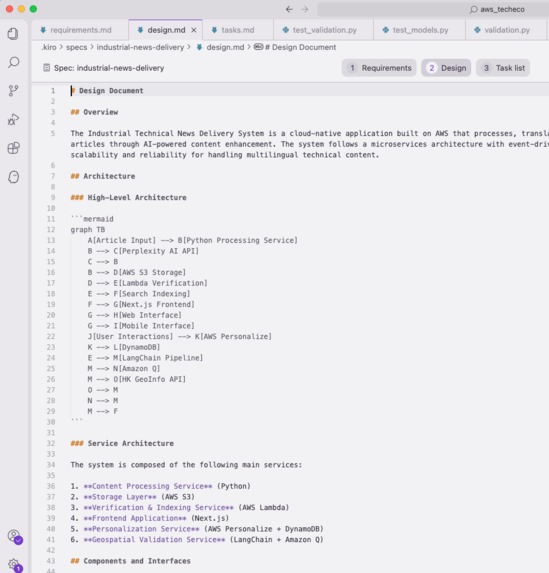Image resolution: width=549 pixels, height=573 pixels.
Task: Click '## Components and Interfaces' heading
Action: (130, 561)
